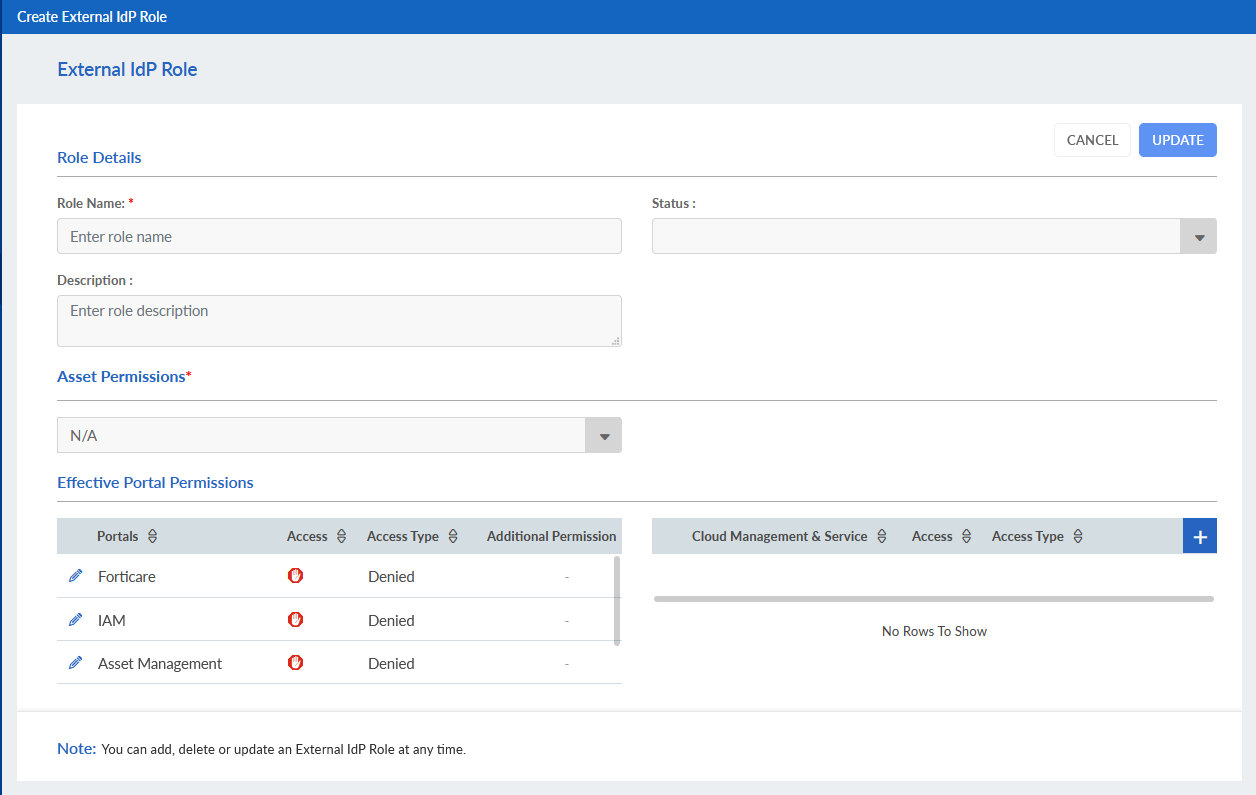Click the denied access icon for Forticare
1256x795 pixels.
pyautogui.click(x=295, y=576)
